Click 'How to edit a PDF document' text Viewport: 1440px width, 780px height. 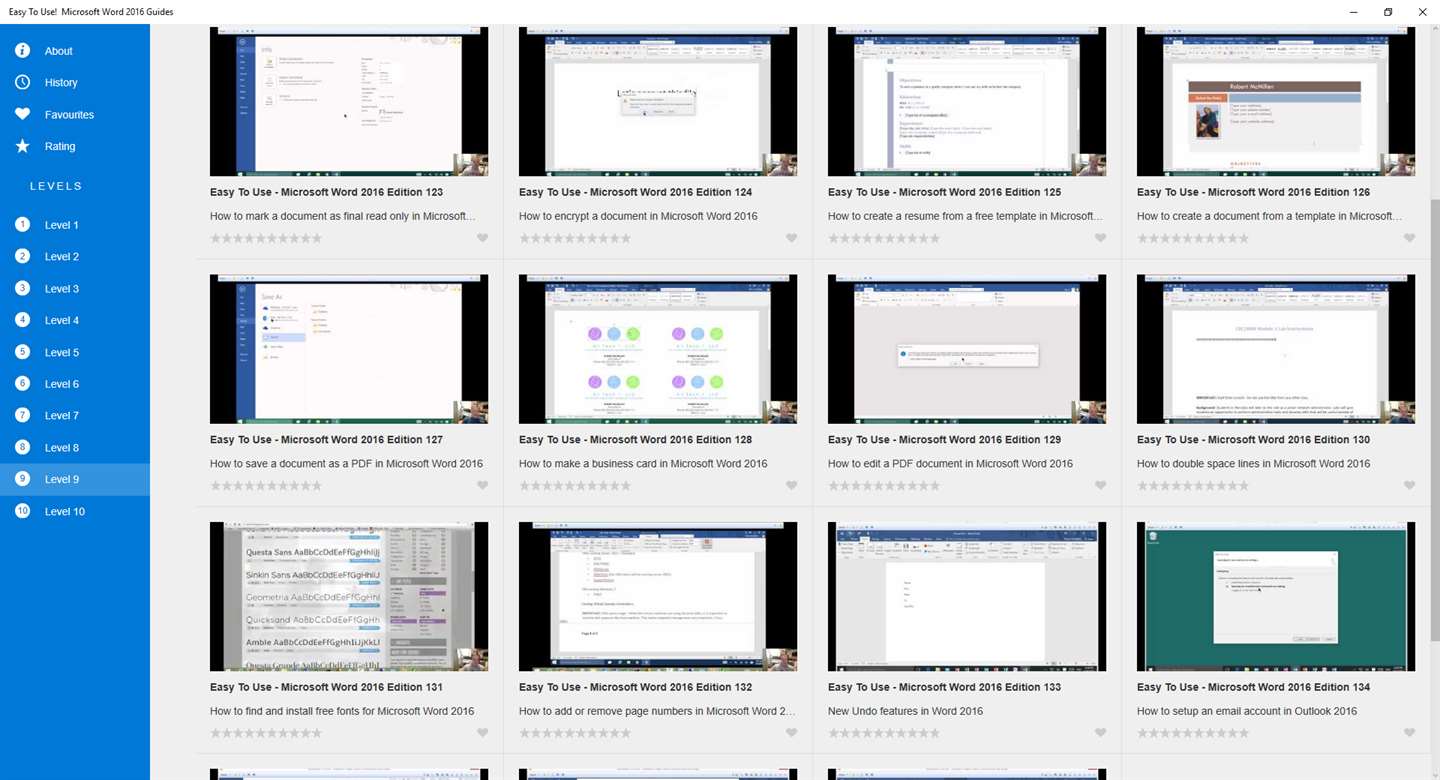point(950,464)
